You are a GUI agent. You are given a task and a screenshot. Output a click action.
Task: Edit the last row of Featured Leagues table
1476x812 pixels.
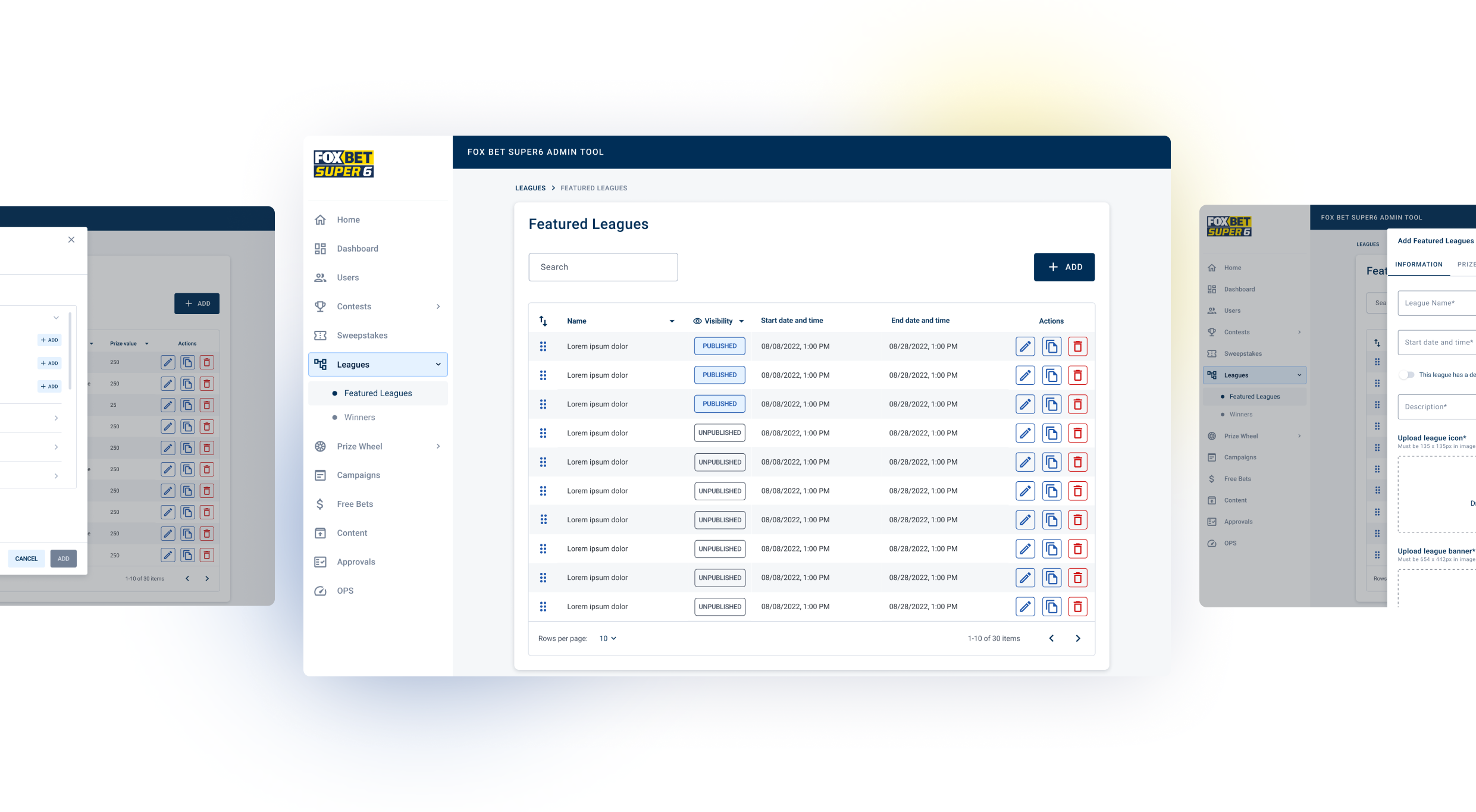(1025, 606)
